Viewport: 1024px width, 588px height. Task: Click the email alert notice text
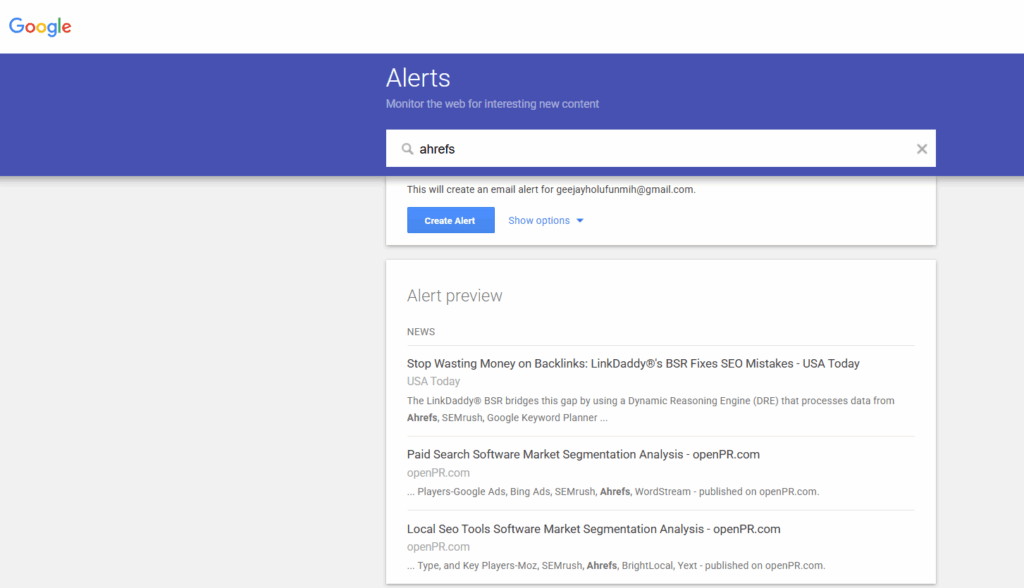(551, 189)
